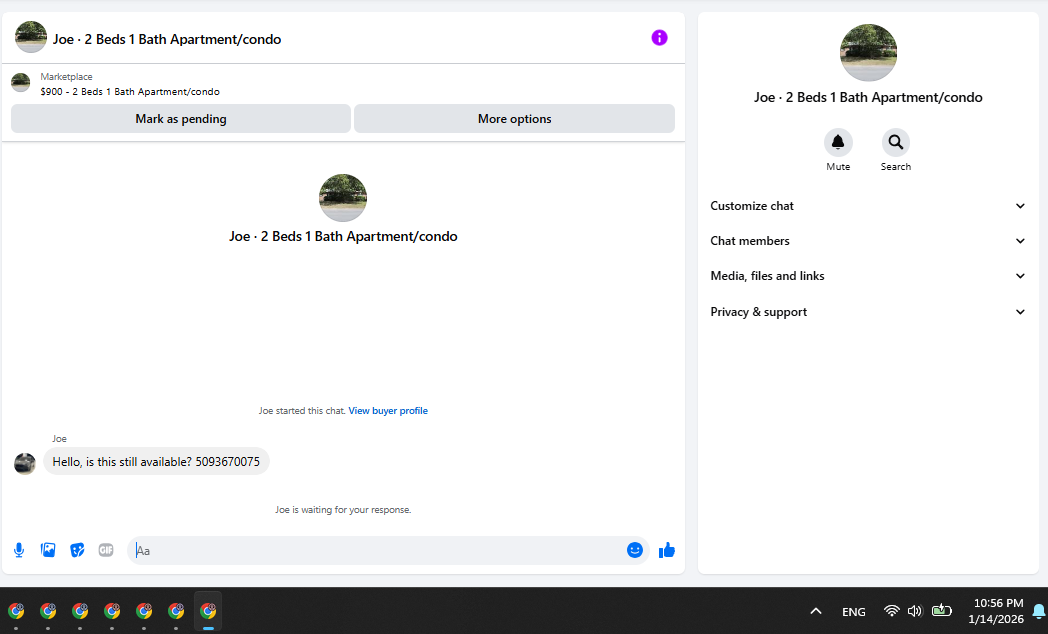Expand the Chat members section
The height and width of the screenshot is (634, 1048).
(x=868, y=241)
